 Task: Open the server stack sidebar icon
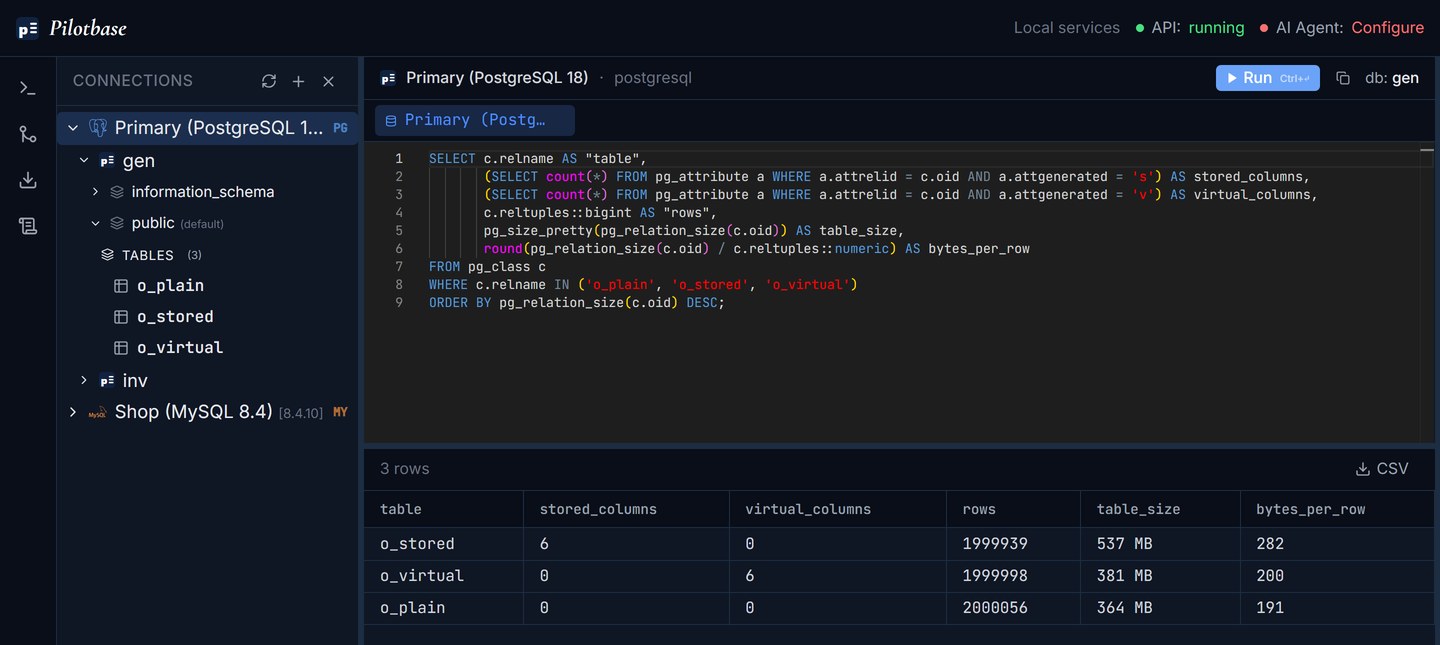point(28,226)
